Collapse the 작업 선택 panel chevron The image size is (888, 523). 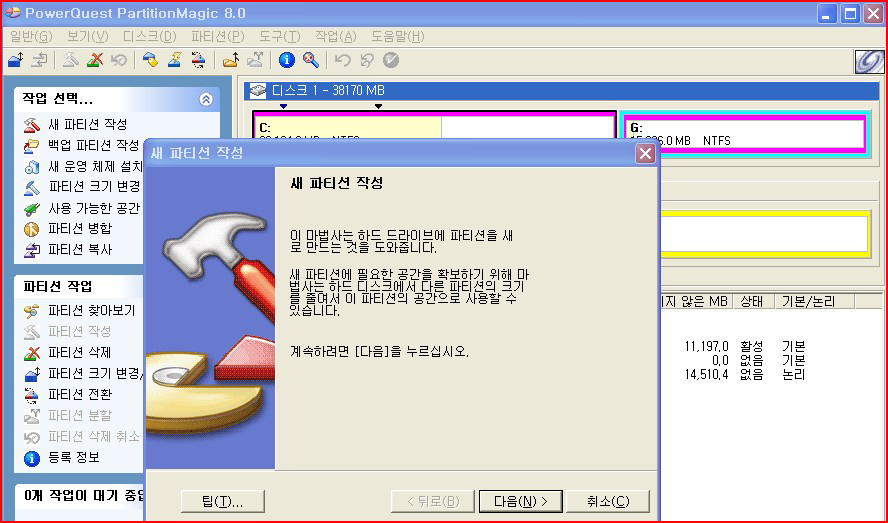(x=206, y=99)
